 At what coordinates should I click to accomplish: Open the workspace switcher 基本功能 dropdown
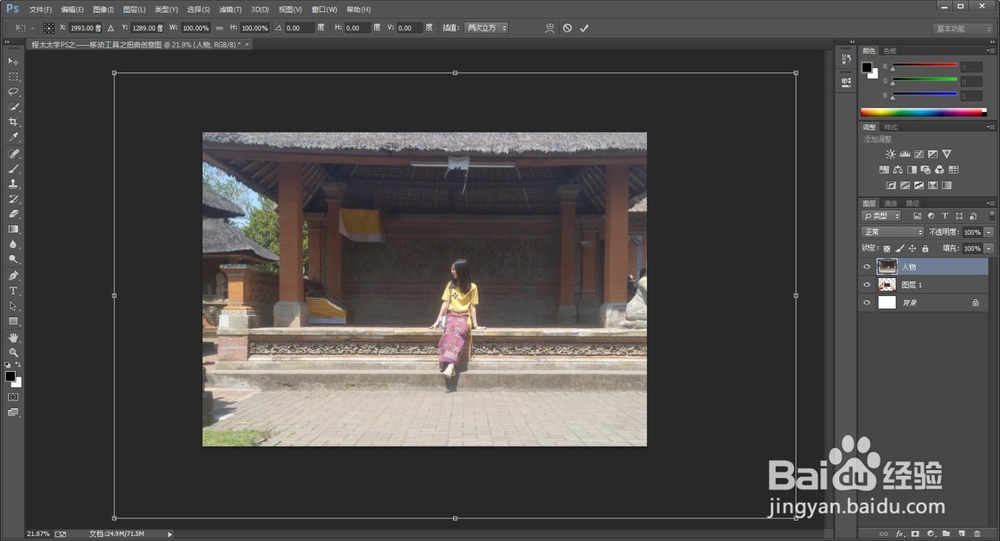click(962, 29)
